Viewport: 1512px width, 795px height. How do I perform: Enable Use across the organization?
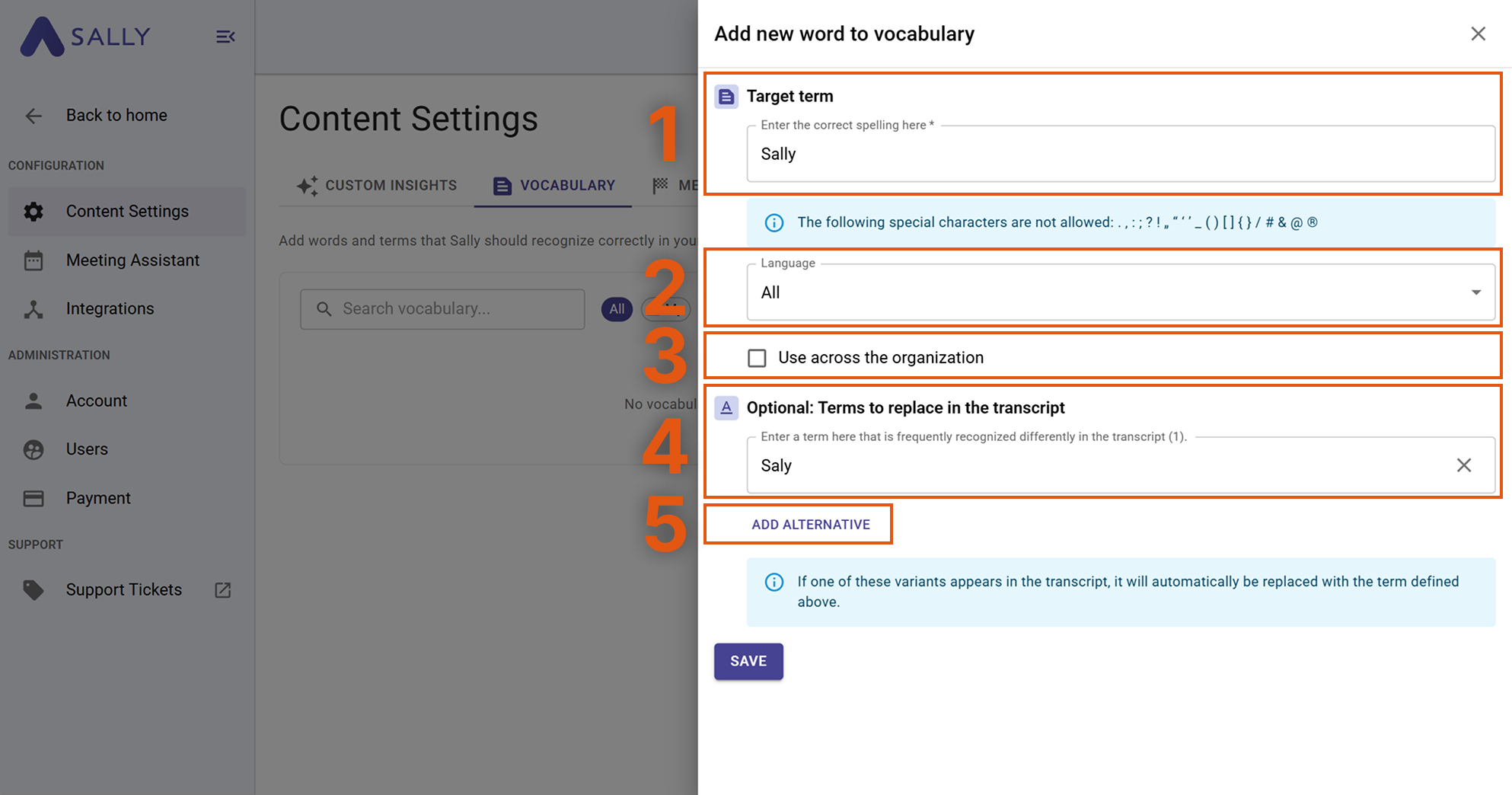[757, 358]
